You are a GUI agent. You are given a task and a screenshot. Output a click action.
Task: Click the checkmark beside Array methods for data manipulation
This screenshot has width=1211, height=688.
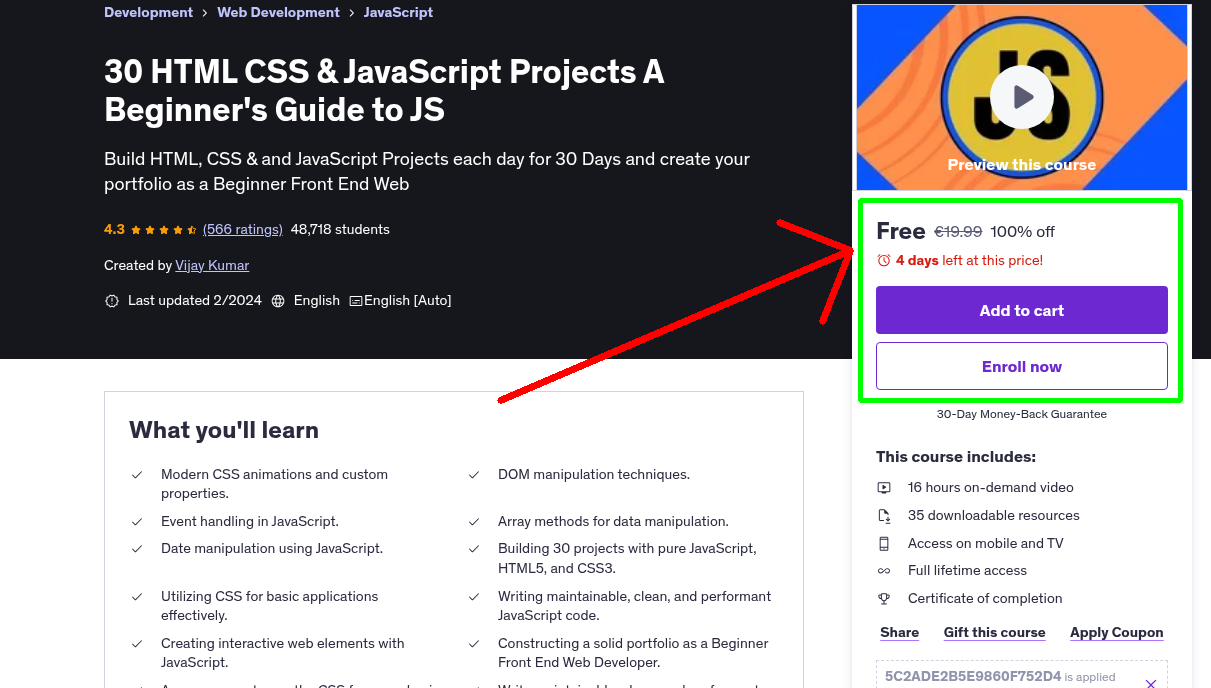coord(474,522)
